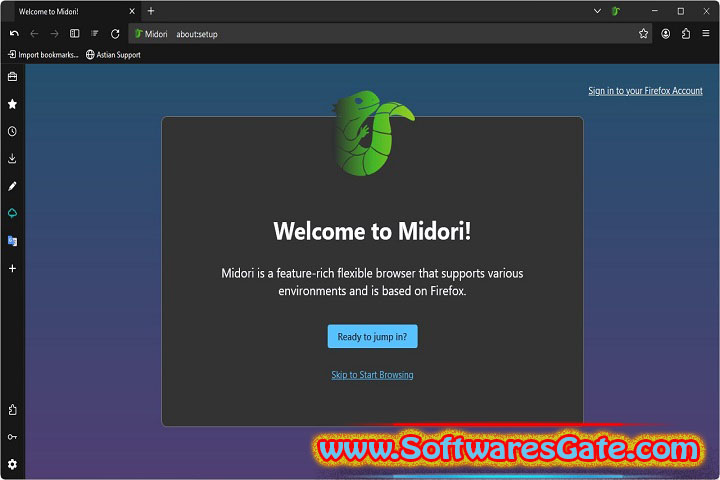Open the tab list icon beside reload
720x480 pixels.
[x=95, y=34]
